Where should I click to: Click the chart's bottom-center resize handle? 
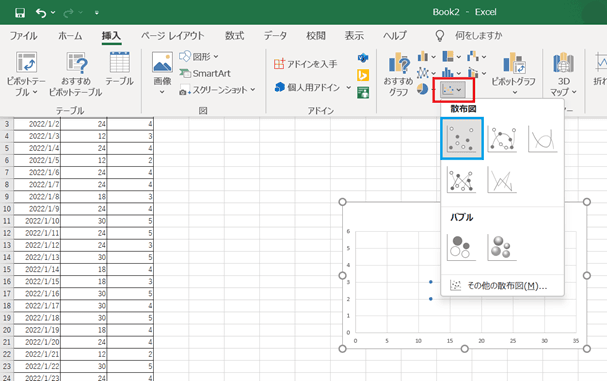465,349
